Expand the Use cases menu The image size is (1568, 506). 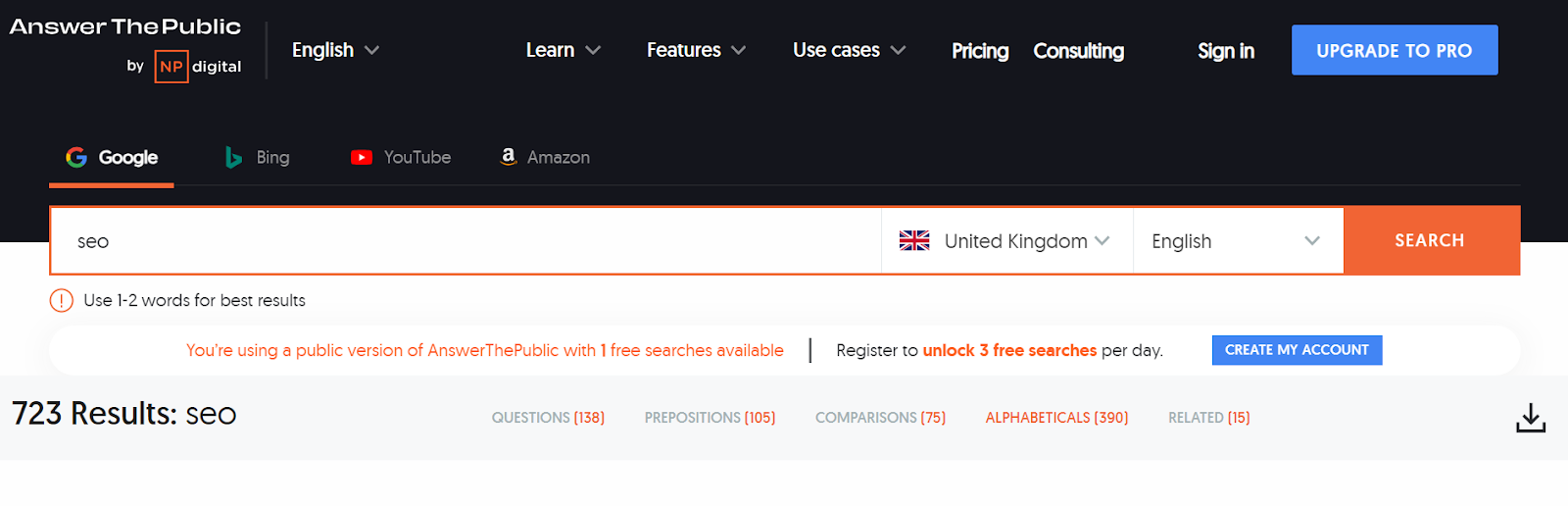(849, 50)
